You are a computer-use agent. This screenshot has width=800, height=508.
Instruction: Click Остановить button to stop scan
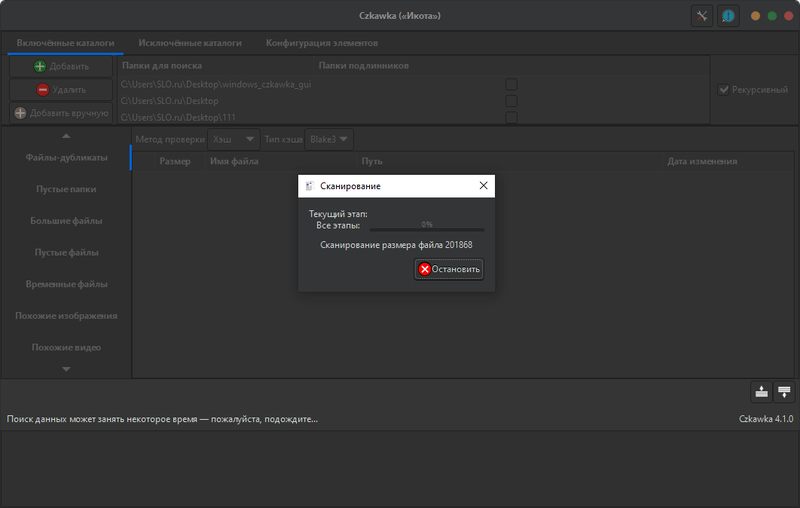pos(449,269)
